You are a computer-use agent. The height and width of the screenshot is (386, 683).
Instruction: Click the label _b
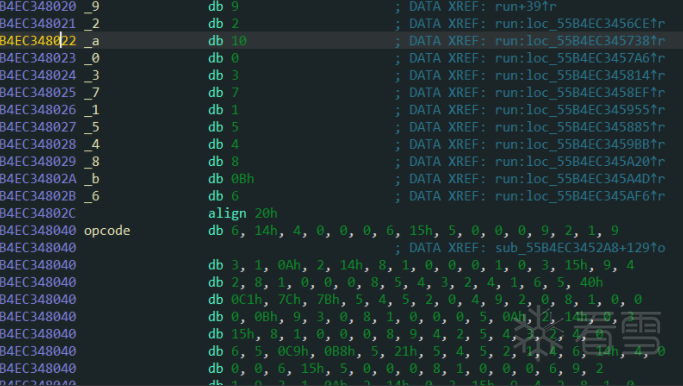point(92,179)
